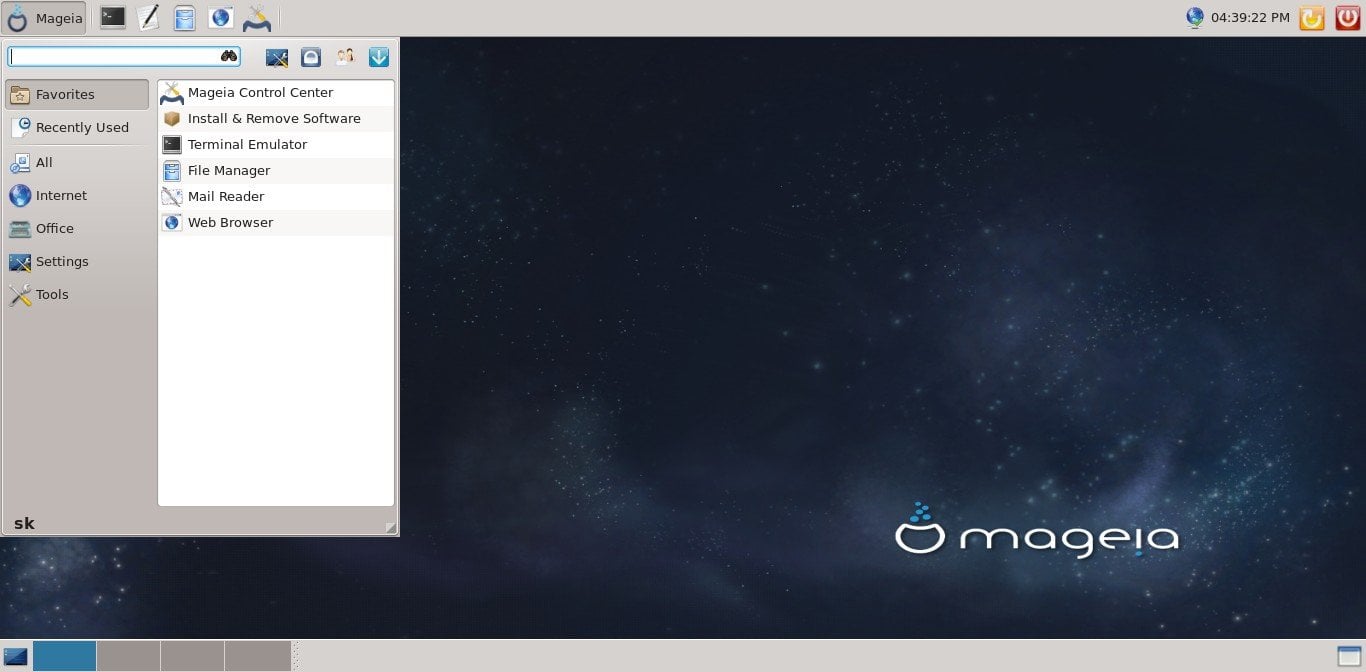Click the red power off icon

pyautogui.click(x=1348, y=18)
